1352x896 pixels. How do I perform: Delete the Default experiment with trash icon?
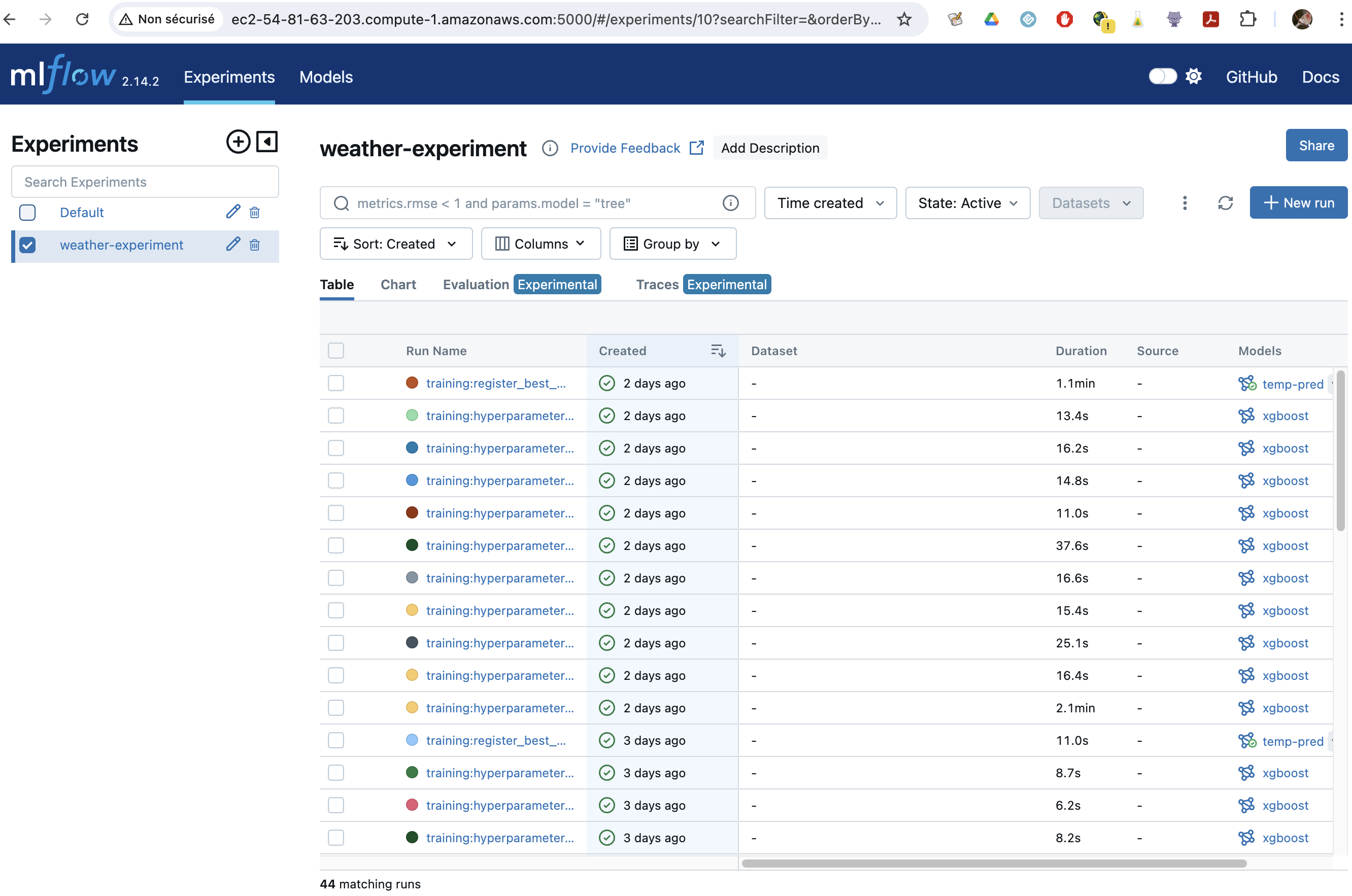point(255,213)
